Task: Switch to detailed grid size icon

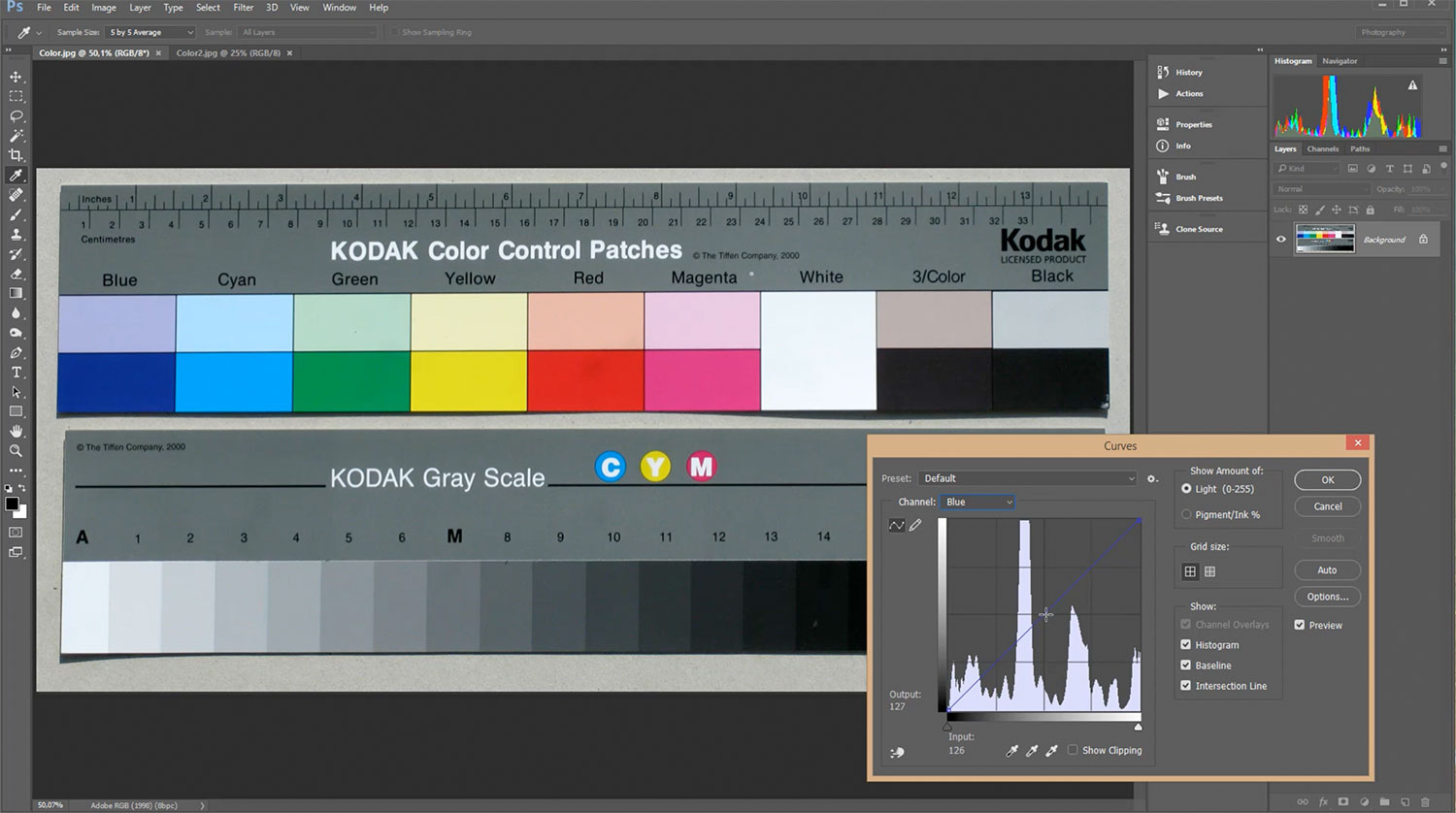Action: click(x=1209, y=571)
